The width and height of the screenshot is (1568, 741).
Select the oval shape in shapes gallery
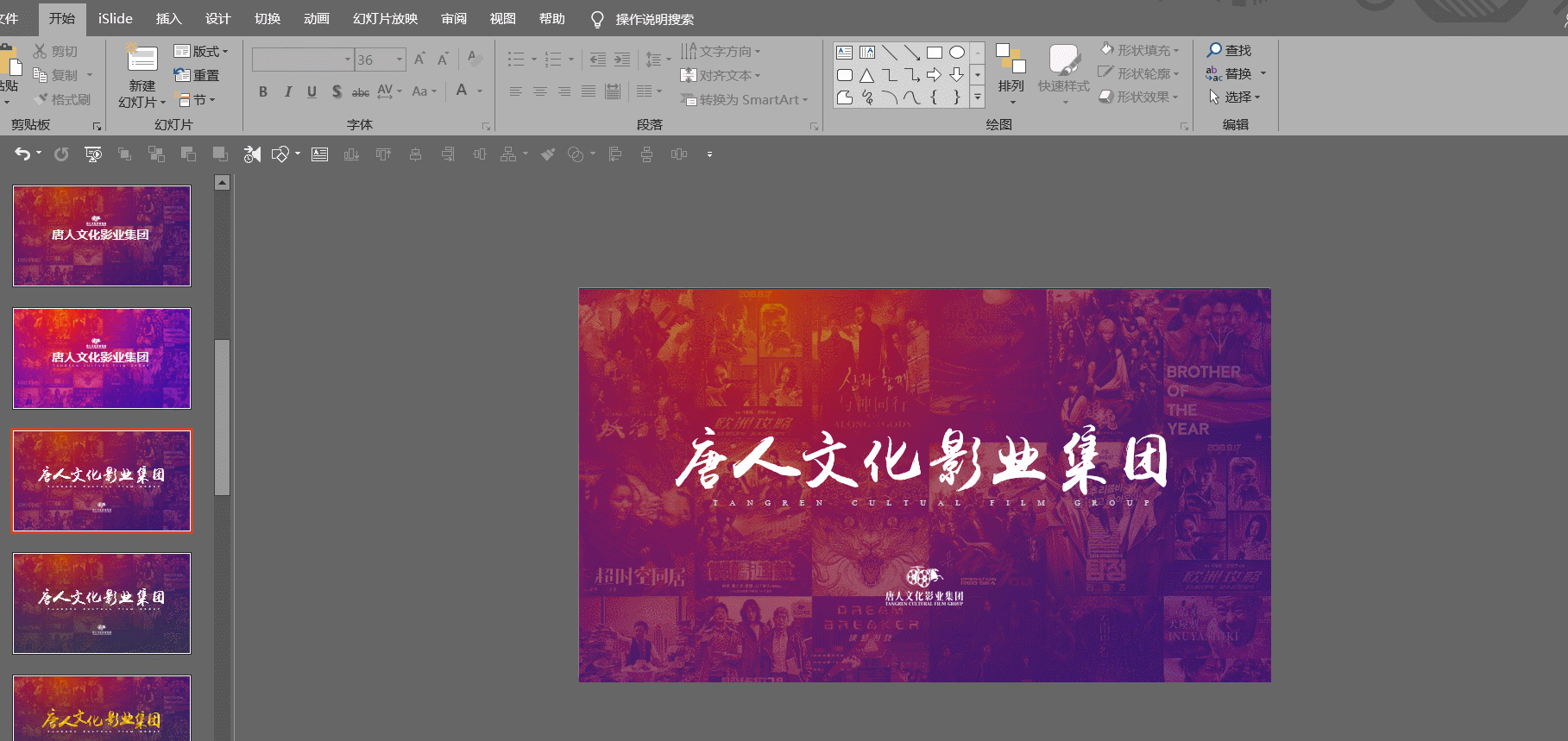[957, 53]
